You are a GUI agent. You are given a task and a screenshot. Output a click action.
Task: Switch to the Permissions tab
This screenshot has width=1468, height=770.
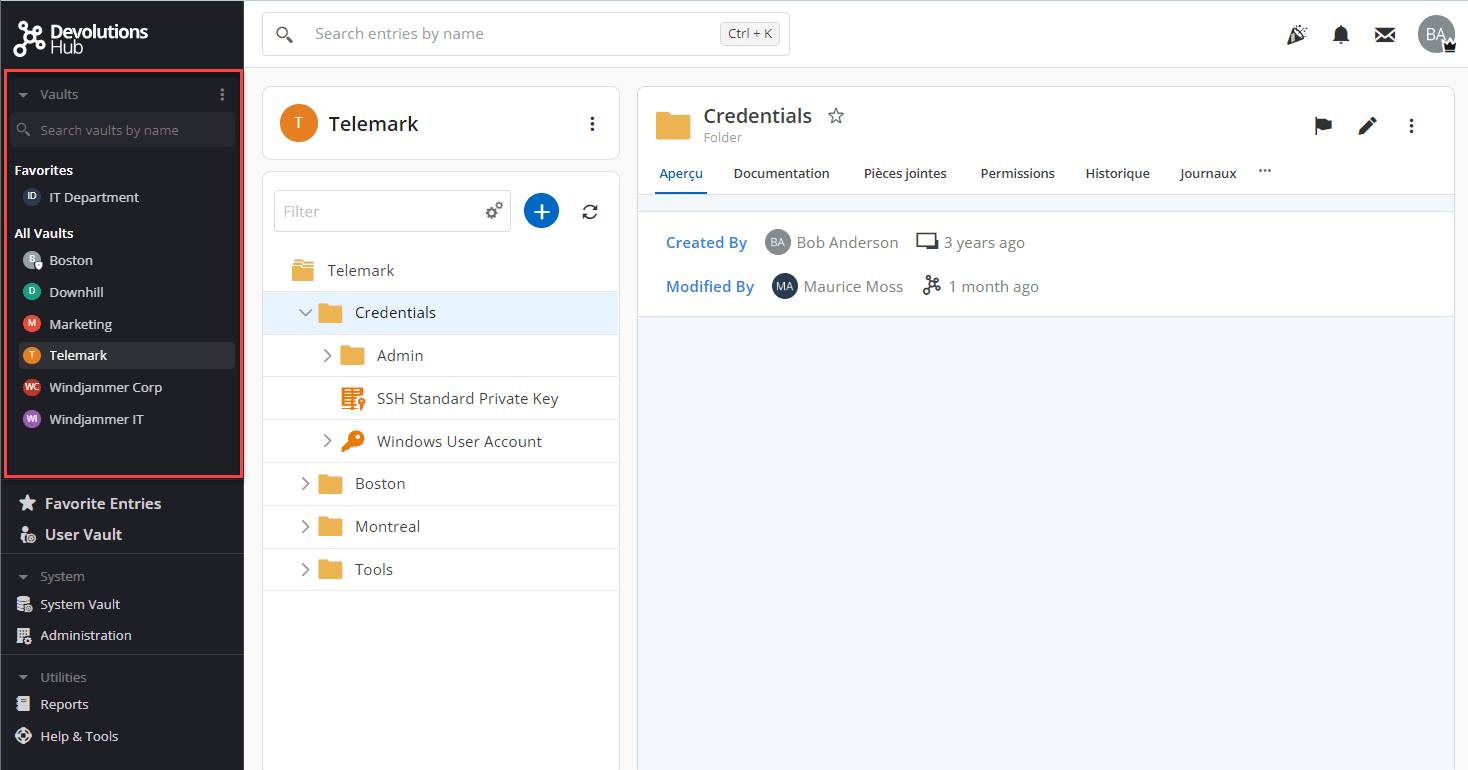pyautogui.click(x=1017, y=174)
